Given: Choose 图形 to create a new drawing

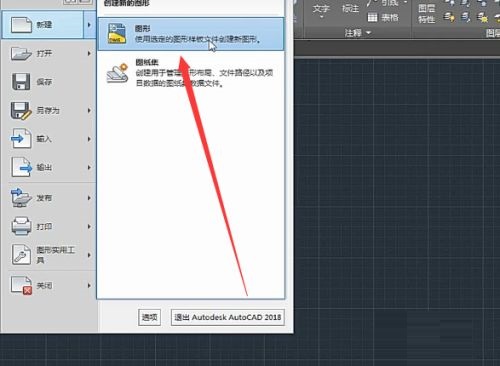Looking at the screenshot, I should click(191, 34).
